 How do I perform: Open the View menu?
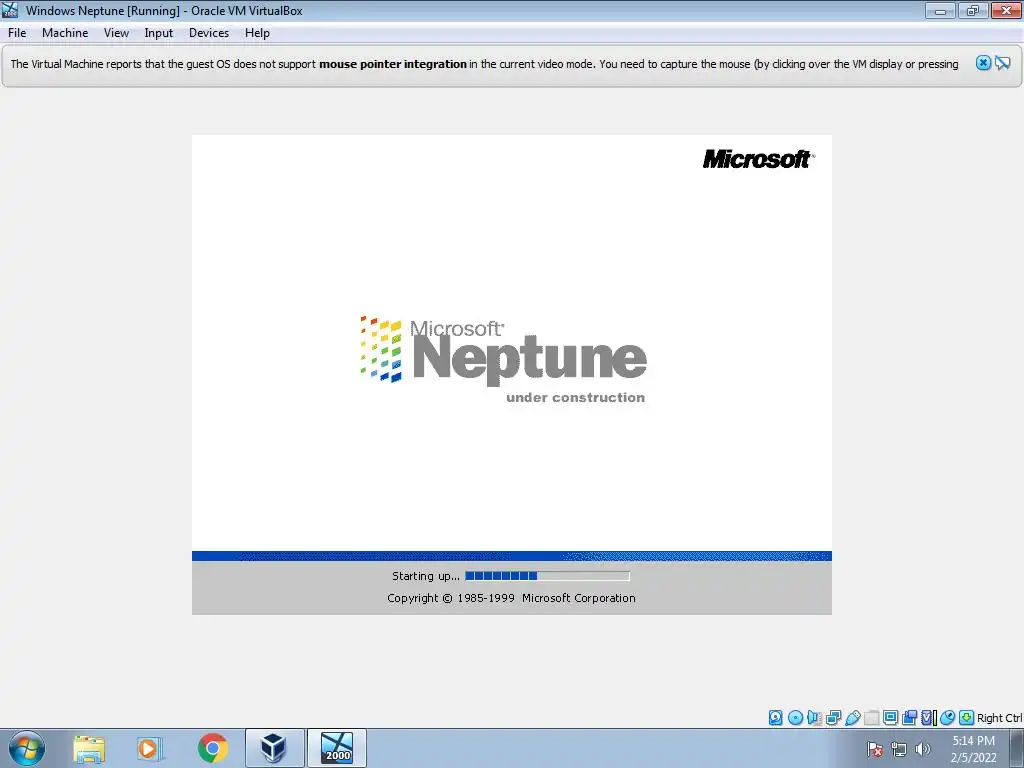point(116,33)
